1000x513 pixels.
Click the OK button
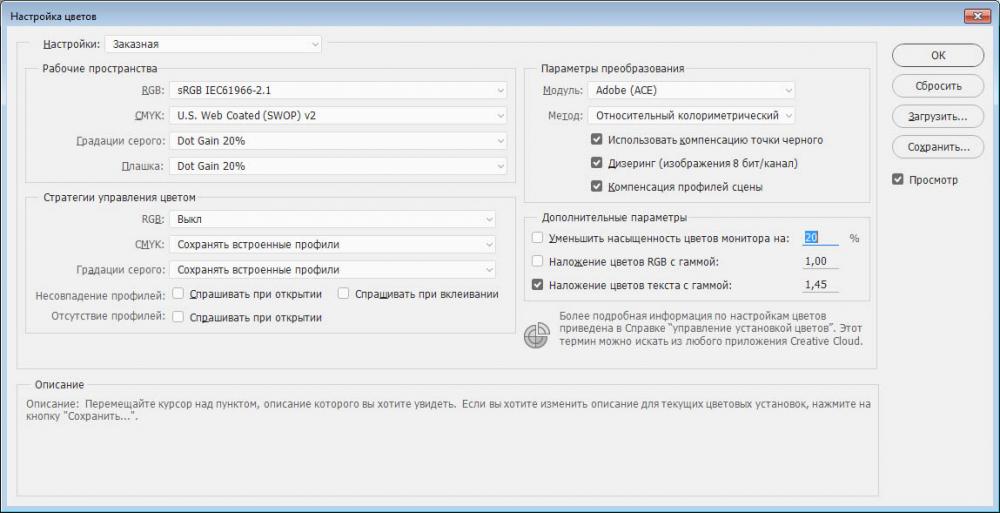tap(938, 55)
